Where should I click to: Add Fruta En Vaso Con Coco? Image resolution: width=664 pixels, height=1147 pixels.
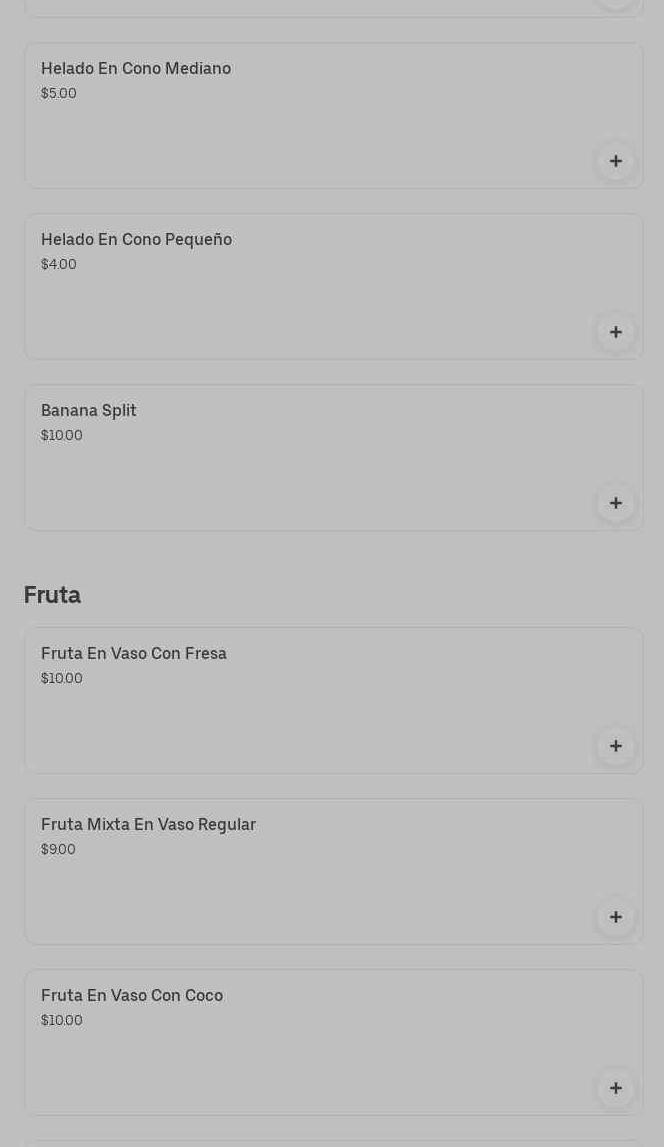[x=615, y=1088]
